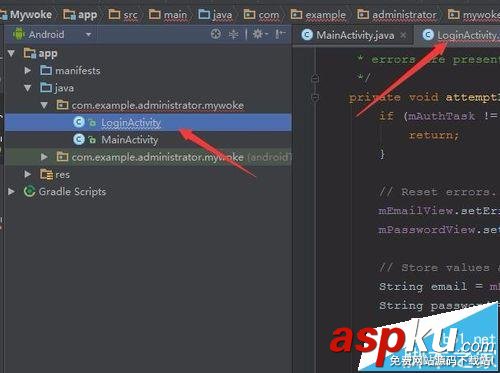The width and height of the screenshot is (500, 373).
Task: Click the 'private void attempt' code line
Action: (424, 97)
